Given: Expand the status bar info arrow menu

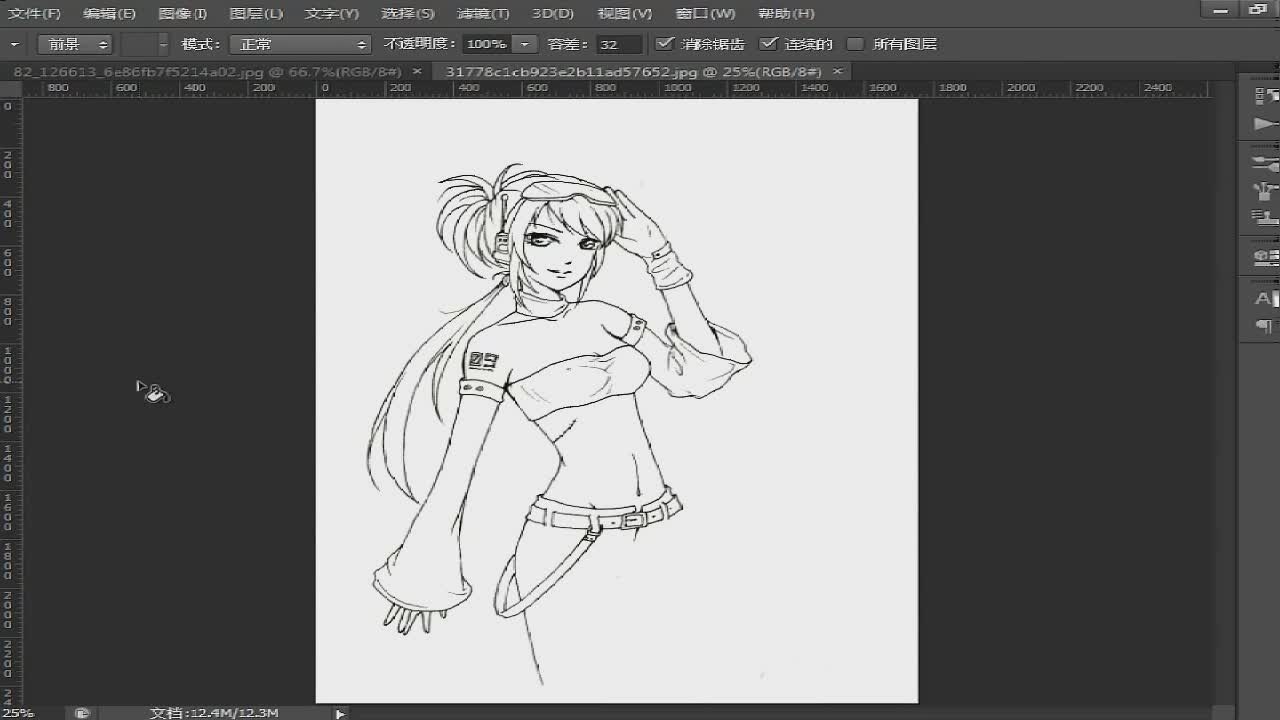Looking at the screenshot, I should (340, 713).
